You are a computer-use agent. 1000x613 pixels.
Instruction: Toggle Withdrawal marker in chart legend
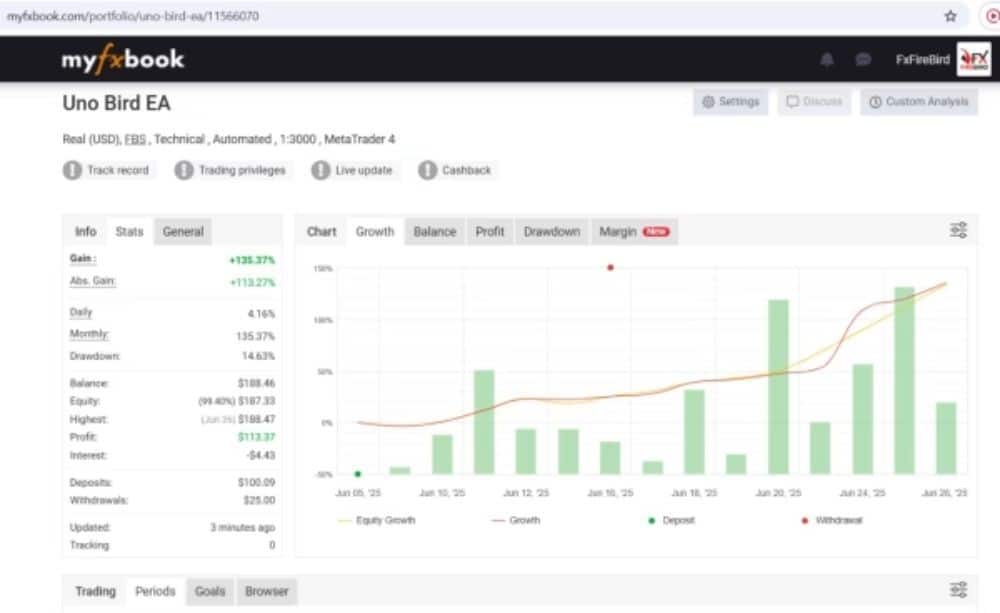point(832,521)
